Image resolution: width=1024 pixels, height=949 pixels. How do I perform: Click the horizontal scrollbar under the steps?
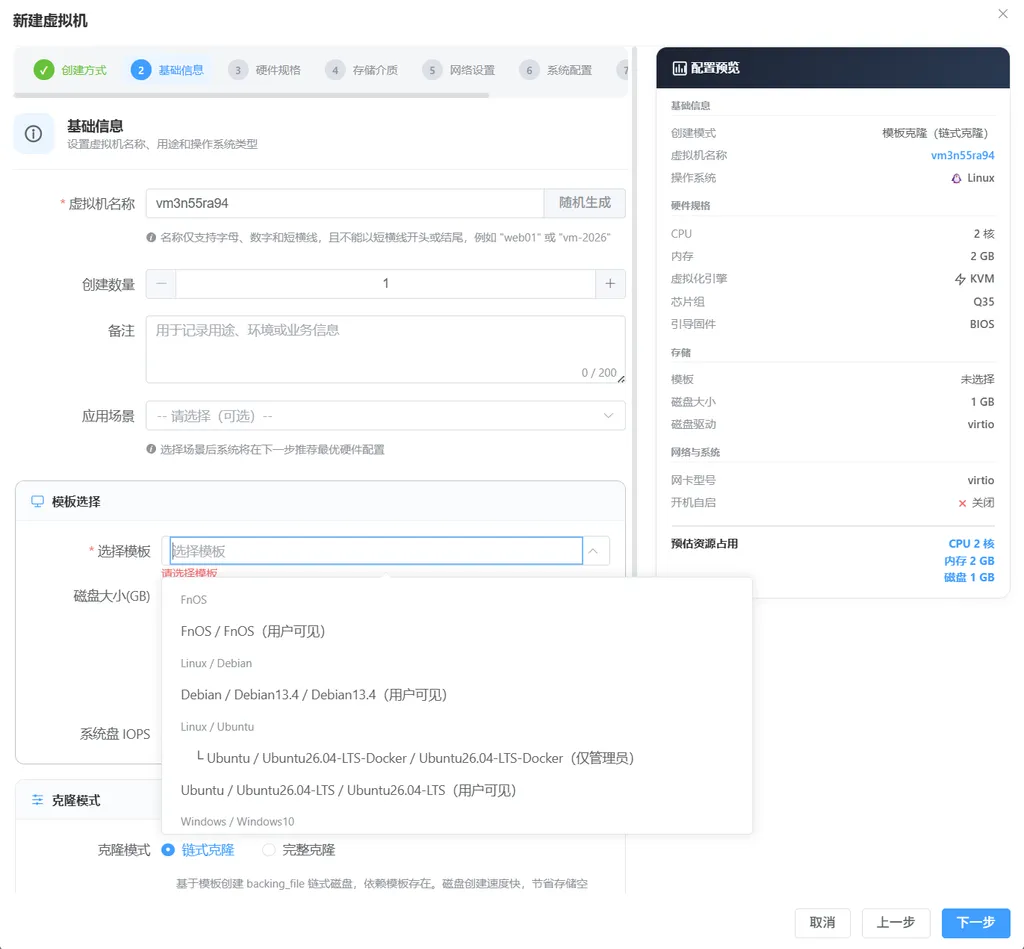pos(251,95)
